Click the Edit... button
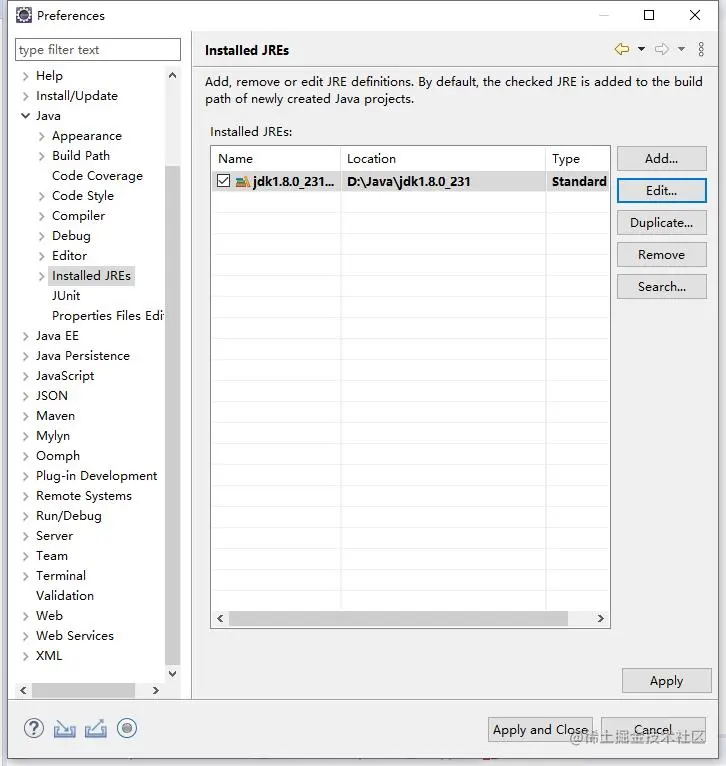The height and width of the screenshot is (766, 726). [x=662, y=191]
